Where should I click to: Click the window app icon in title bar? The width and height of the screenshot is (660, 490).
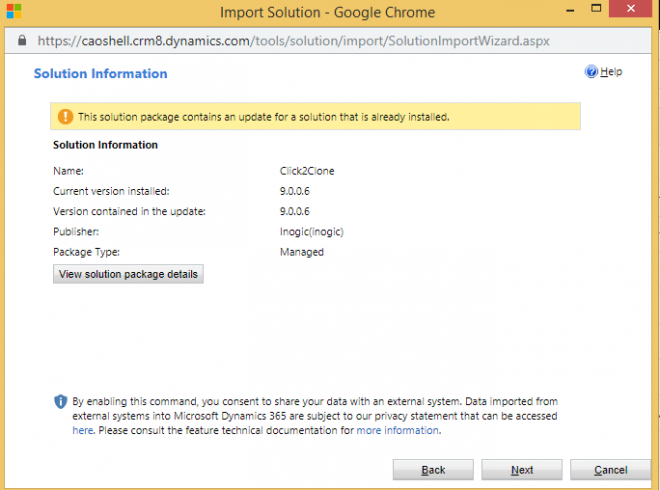click(14, 13)
